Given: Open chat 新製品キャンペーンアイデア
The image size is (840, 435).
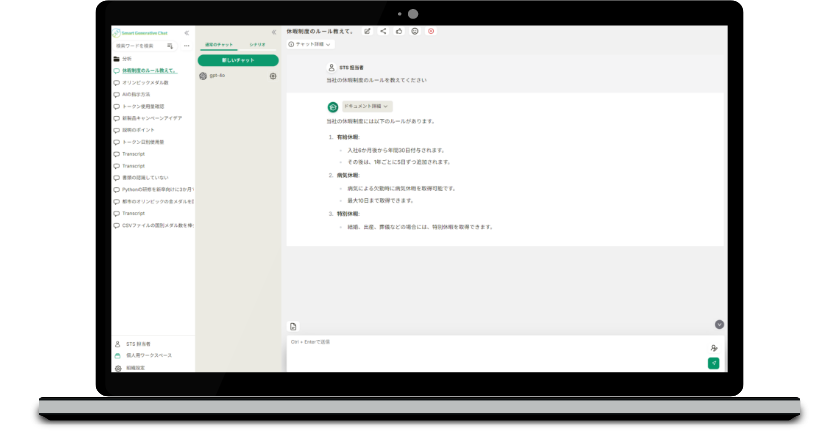Looking at the screenshot, I should (148, 118).
